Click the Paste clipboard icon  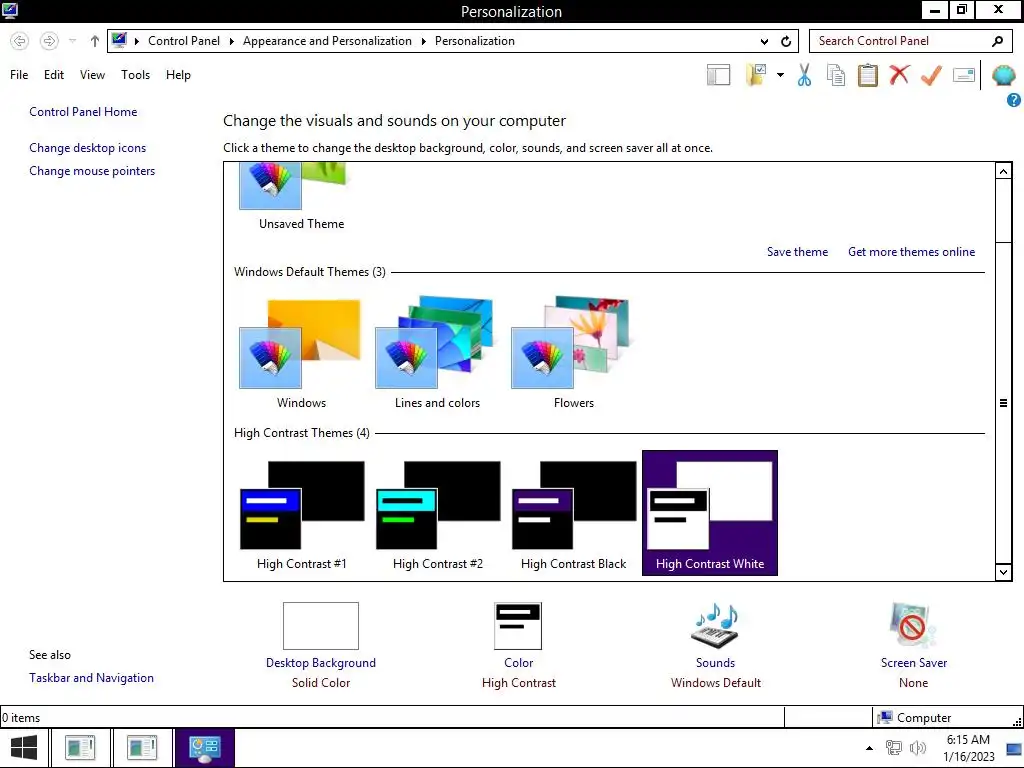pos(867,75)
